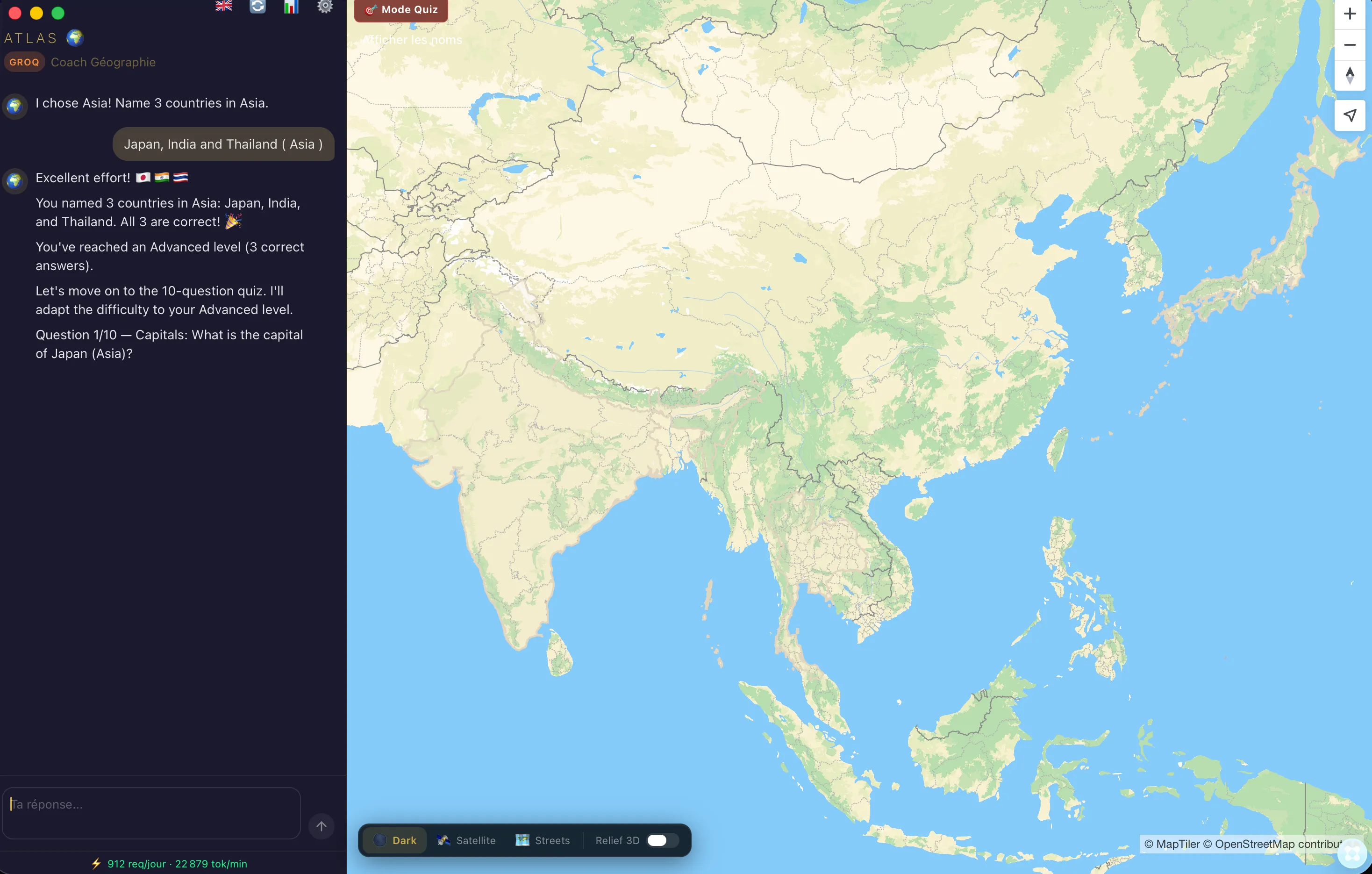Image resolution: width=1372 pixels, height=874 pixels.
Task: Click the round clover icon at bottom-right corner
Action: 1351,853
